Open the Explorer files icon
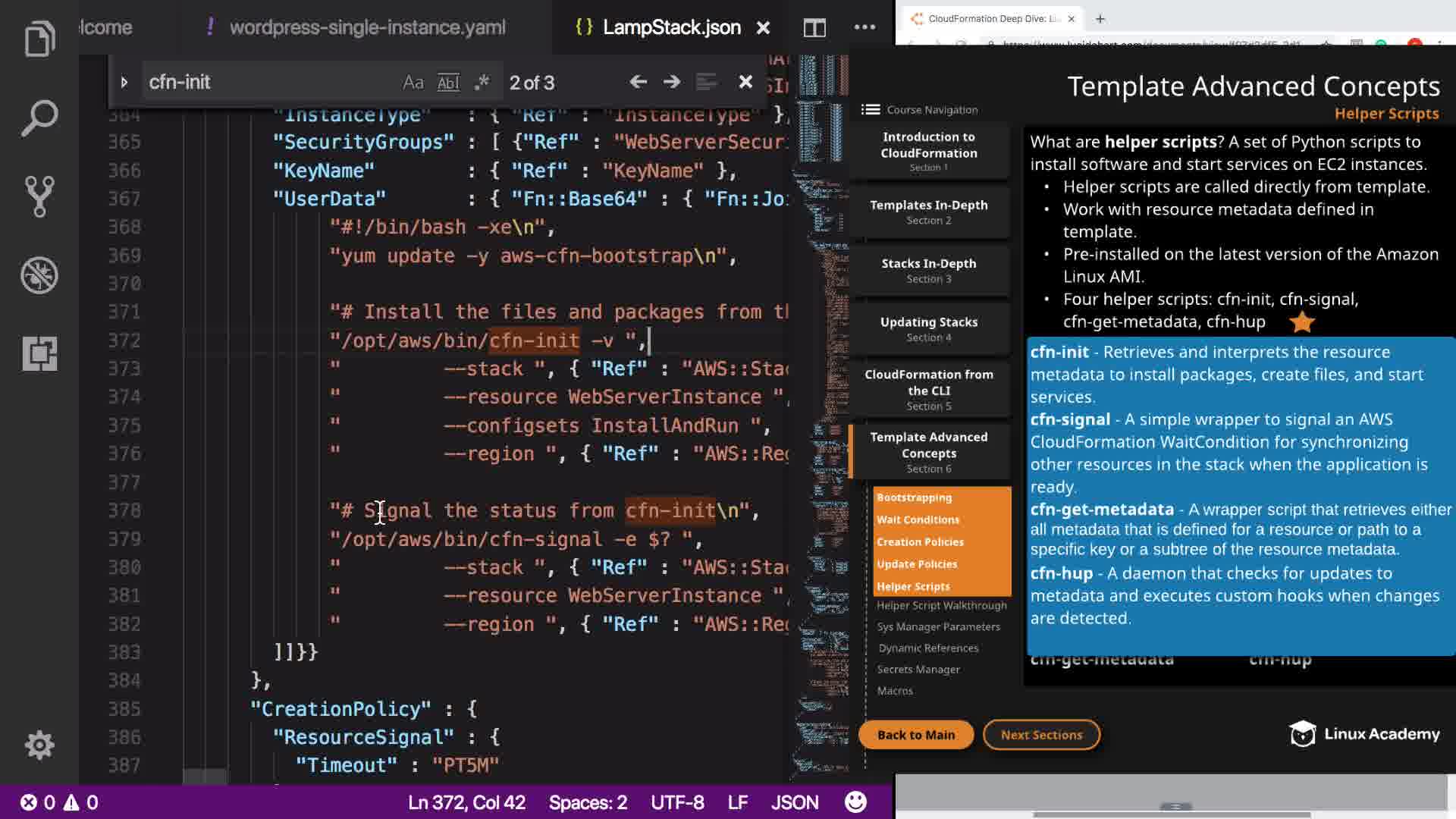The width and height of the screenshot is (1456, 819). (39, 39)
